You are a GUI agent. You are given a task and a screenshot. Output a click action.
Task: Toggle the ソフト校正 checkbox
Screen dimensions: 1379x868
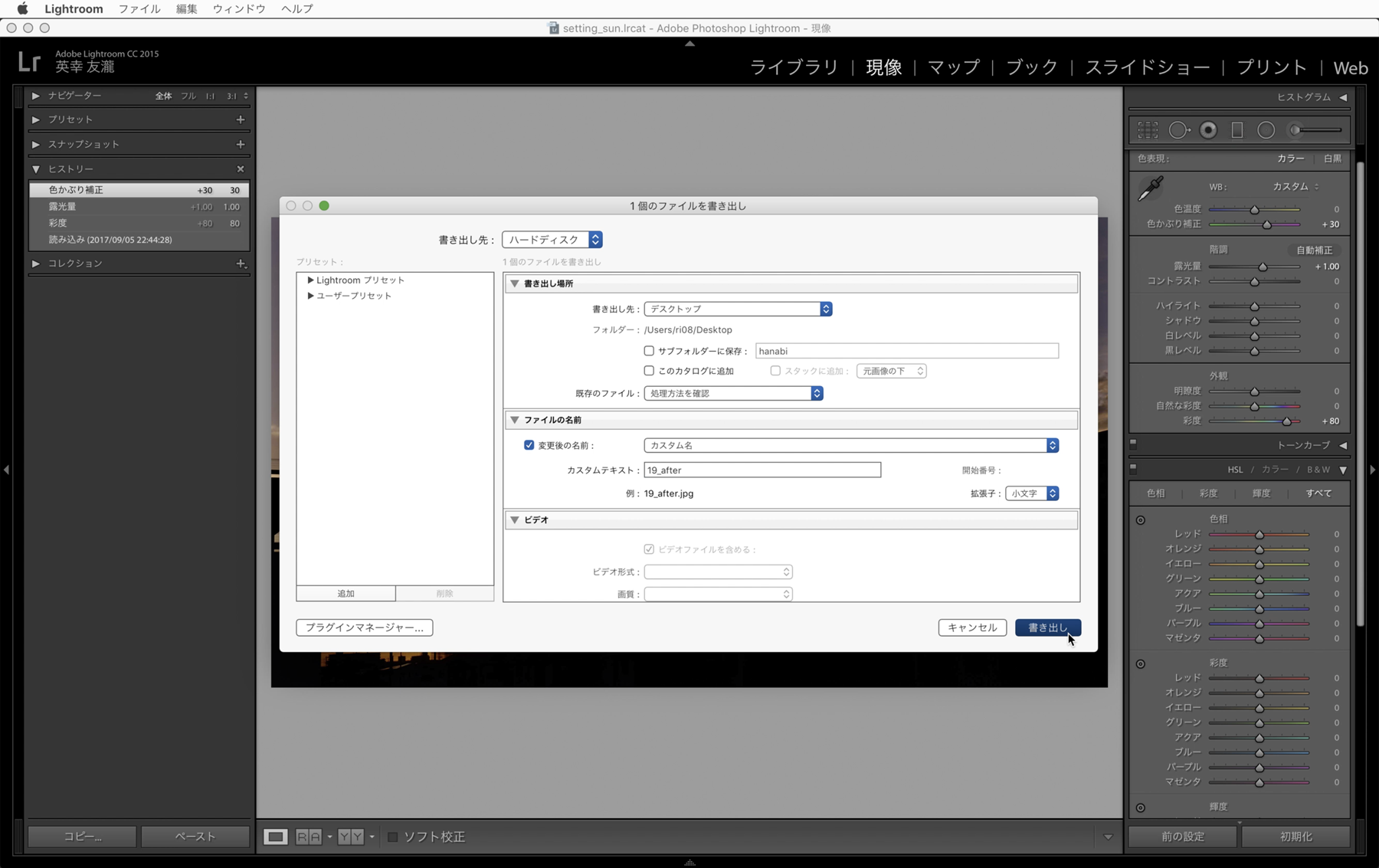pos(392,837)
